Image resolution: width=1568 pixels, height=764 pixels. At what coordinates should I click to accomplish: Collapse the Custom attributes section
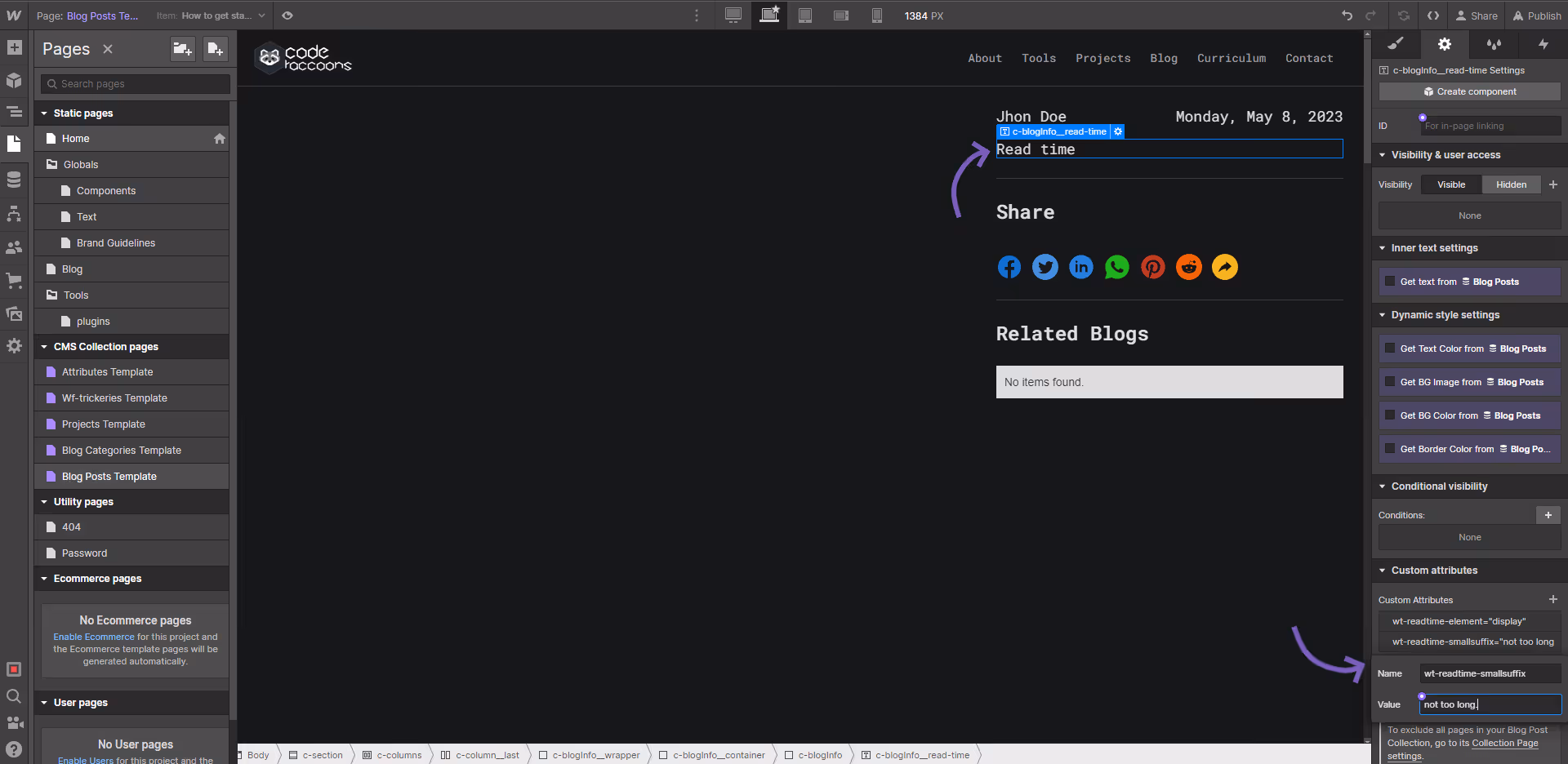[1383, 571]
